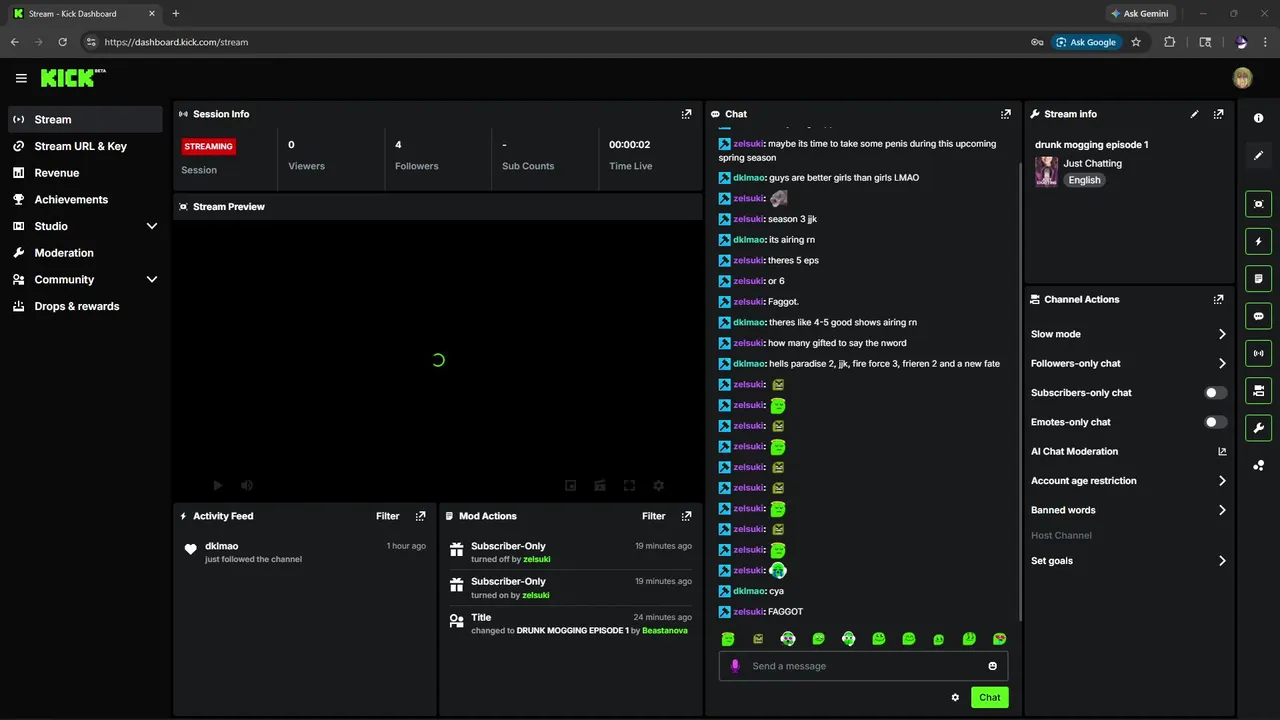Open the user avatar at top right of the dashboard
1280x720 pixels.
pos(1242,78)
